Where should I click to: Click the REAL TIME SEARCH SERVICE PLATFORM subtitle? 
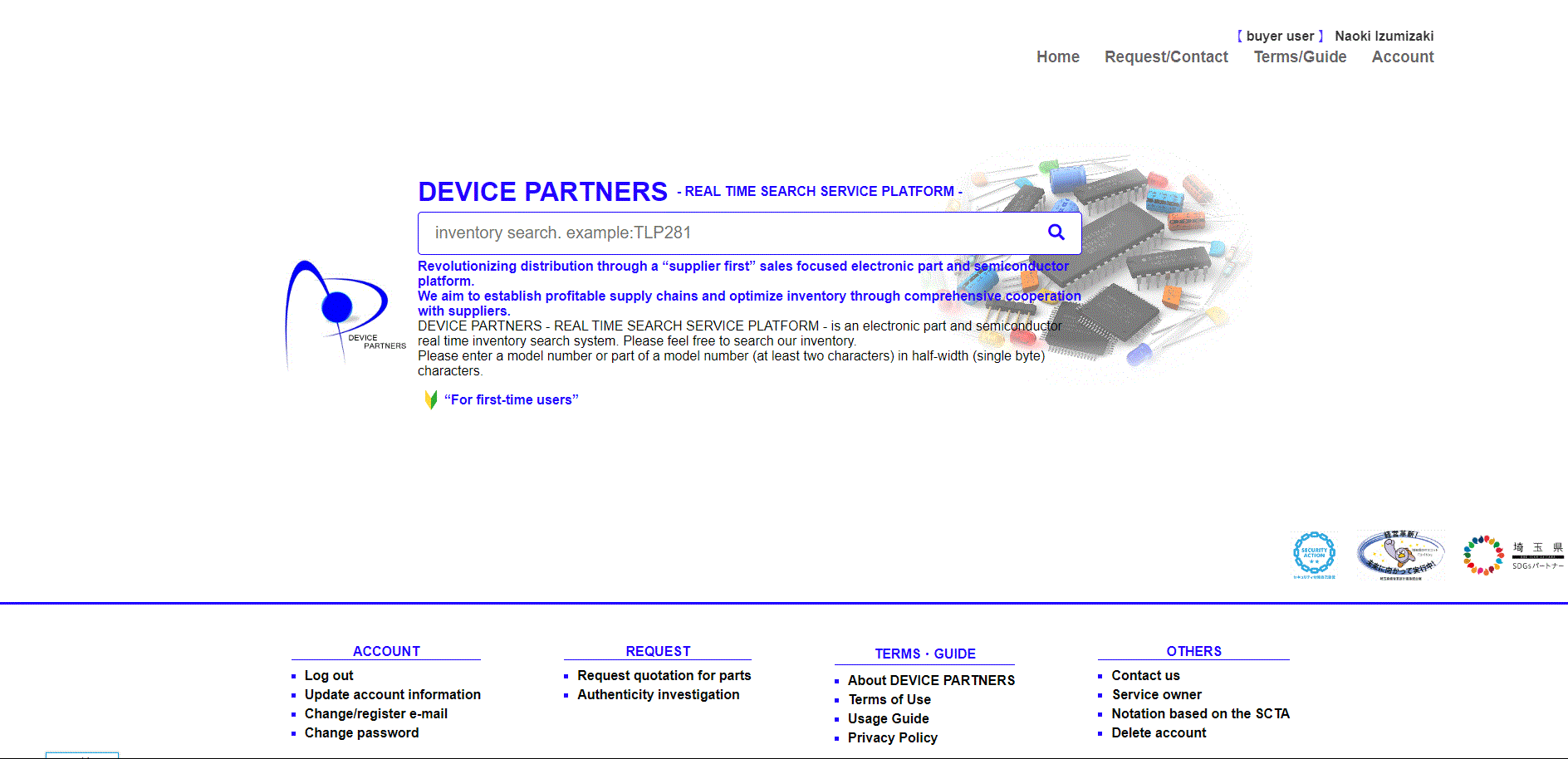tap(819, 191)
